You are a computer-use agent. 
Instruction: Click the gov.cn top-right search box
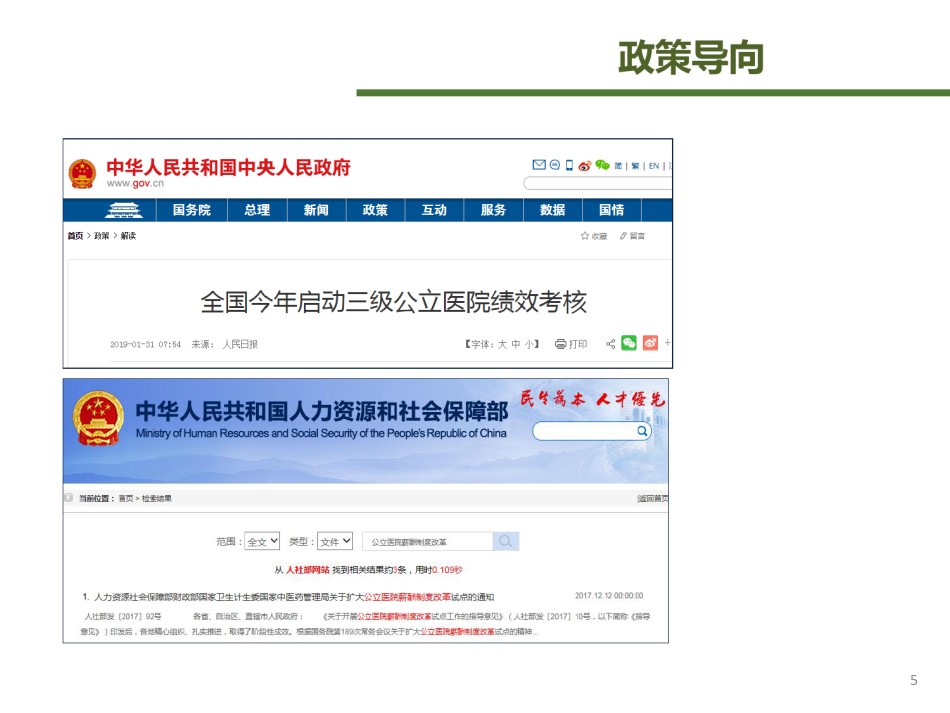click(597, 183)
